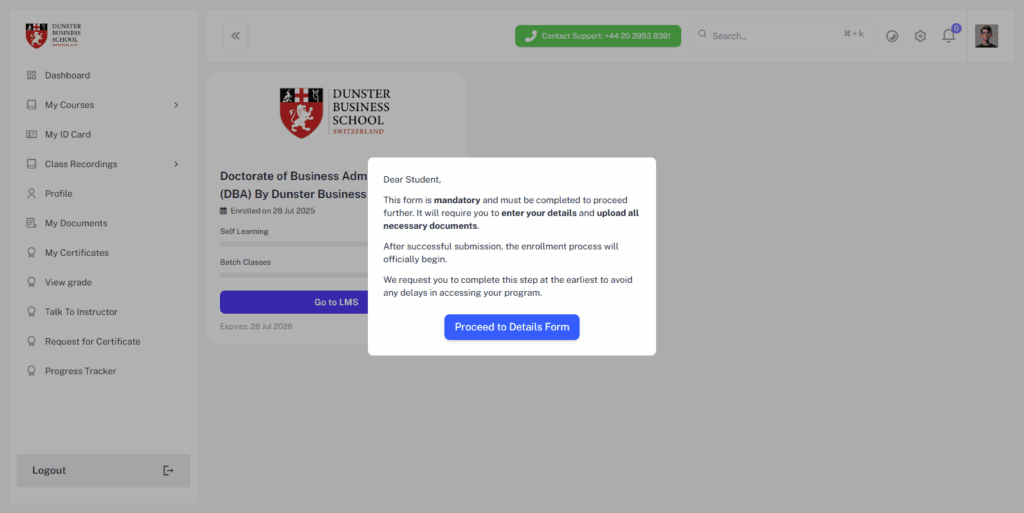Viewport: 1024px width, 513px height.
Task: Select View grade in sidebar
Action: coord(68,282)
